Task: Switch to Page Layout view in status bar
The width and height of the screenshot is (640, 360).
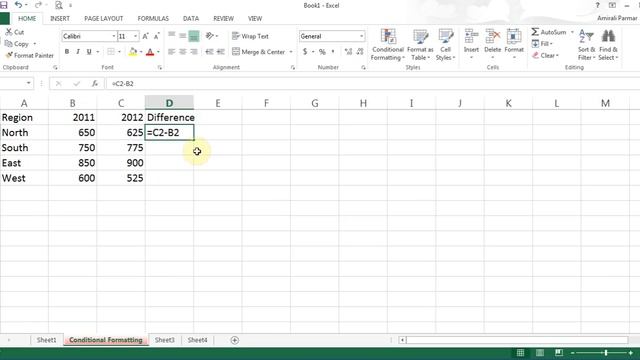Action: [x=540, y=353]
